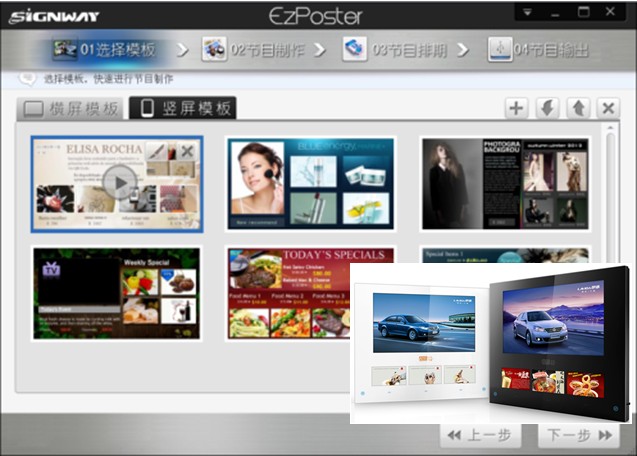The width and height of the screenshot is (637, 456).
Task: Play the ELISA ROCHA template preview
Action: 119,182
